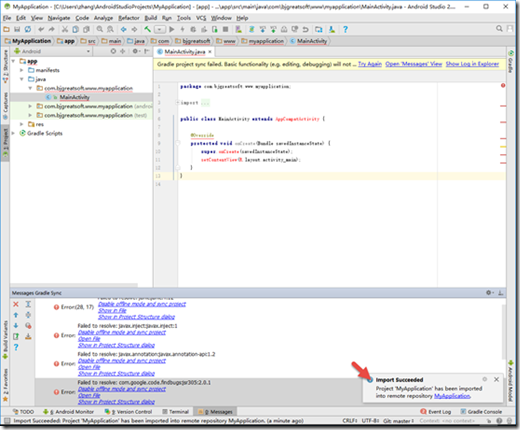Click the Make Project hammer icon
The image size is (520, 430).
click(147, 29)
